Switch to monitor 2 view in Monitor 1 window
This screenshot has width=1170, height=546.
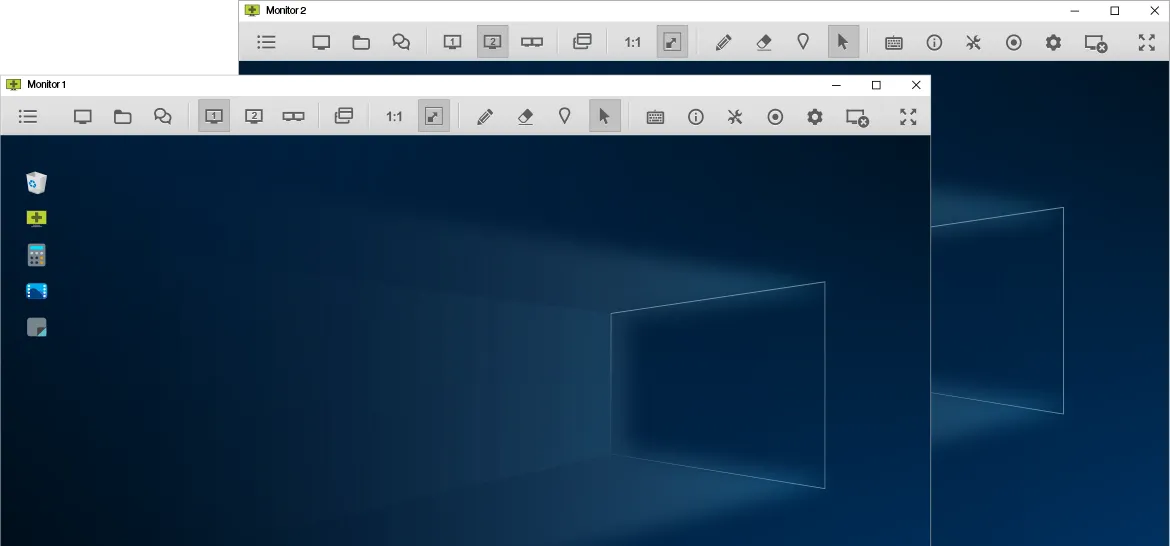(254, 116)
